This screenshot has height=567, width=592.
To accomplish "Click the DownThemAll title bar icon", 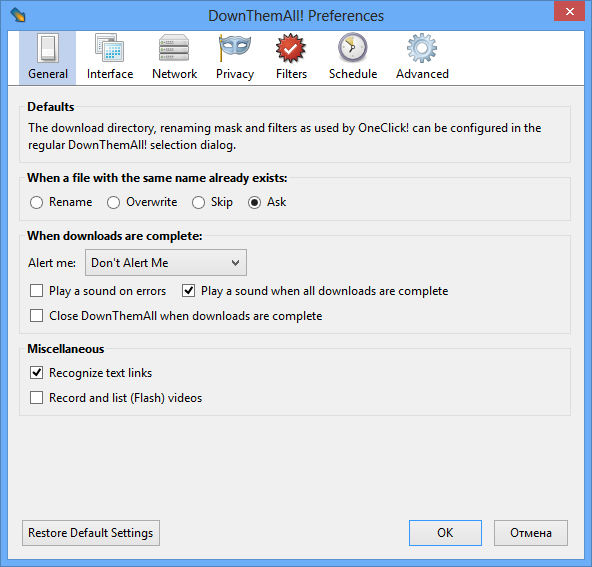I will click(18, 15).
